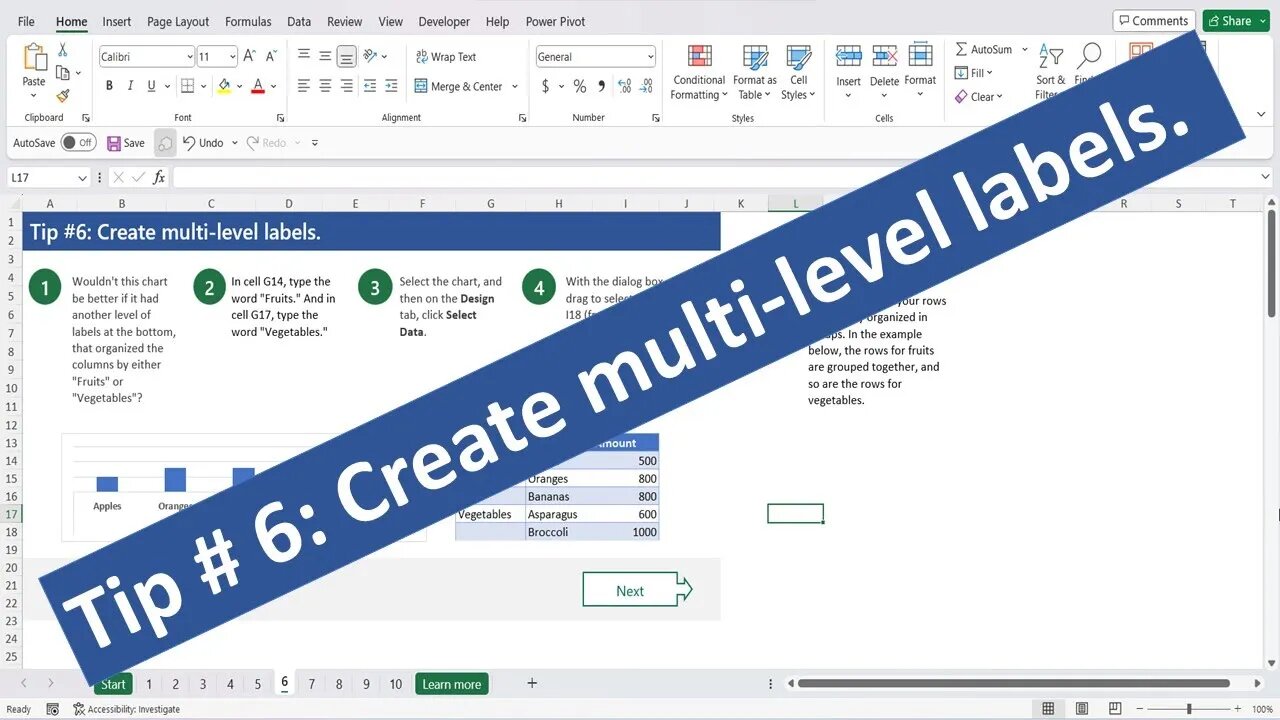
Task: Open Format as Table gallery
Action: point(754,72)
